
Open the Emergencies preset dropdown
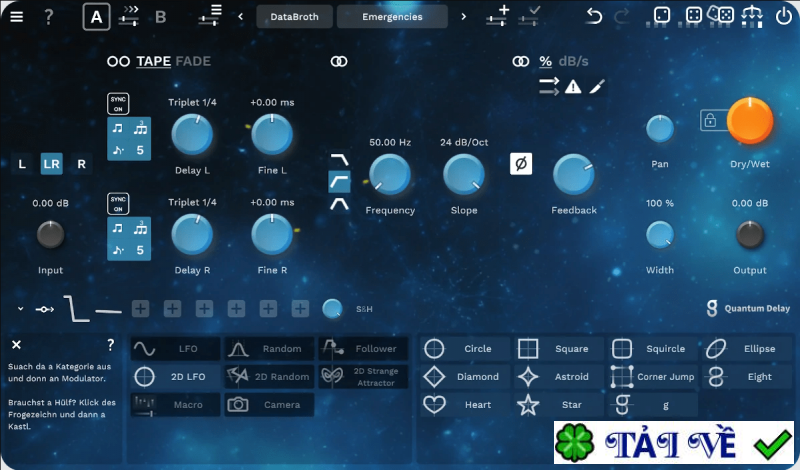coord(392,16)
